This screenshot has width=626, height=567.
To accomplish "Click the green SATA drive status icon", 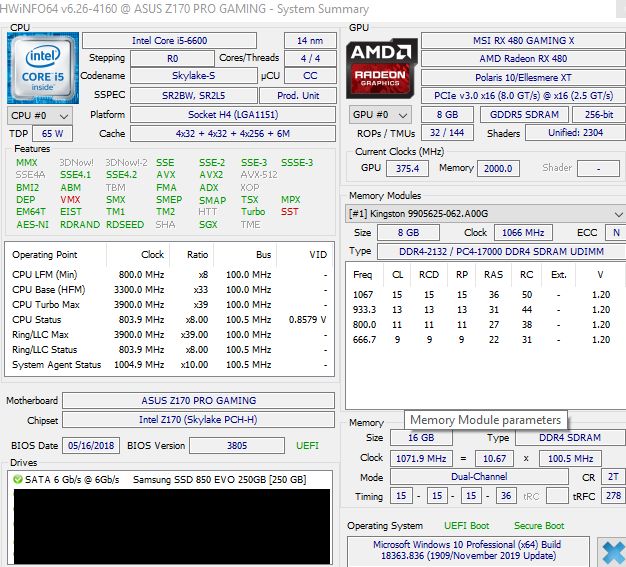I will pyautogui.click(x=18, y=479).
